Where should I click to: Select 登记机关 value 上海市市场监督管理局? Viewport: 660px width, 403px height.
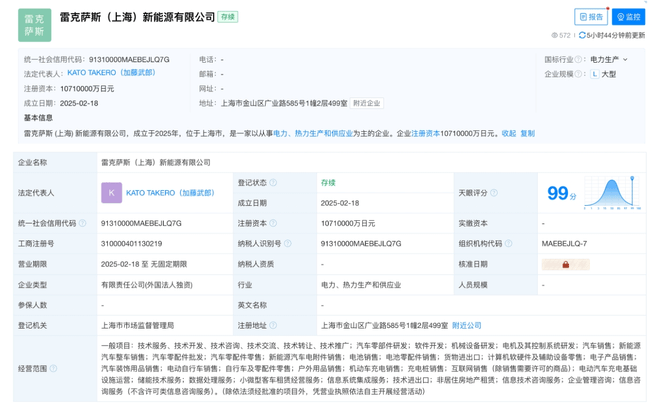138,326
